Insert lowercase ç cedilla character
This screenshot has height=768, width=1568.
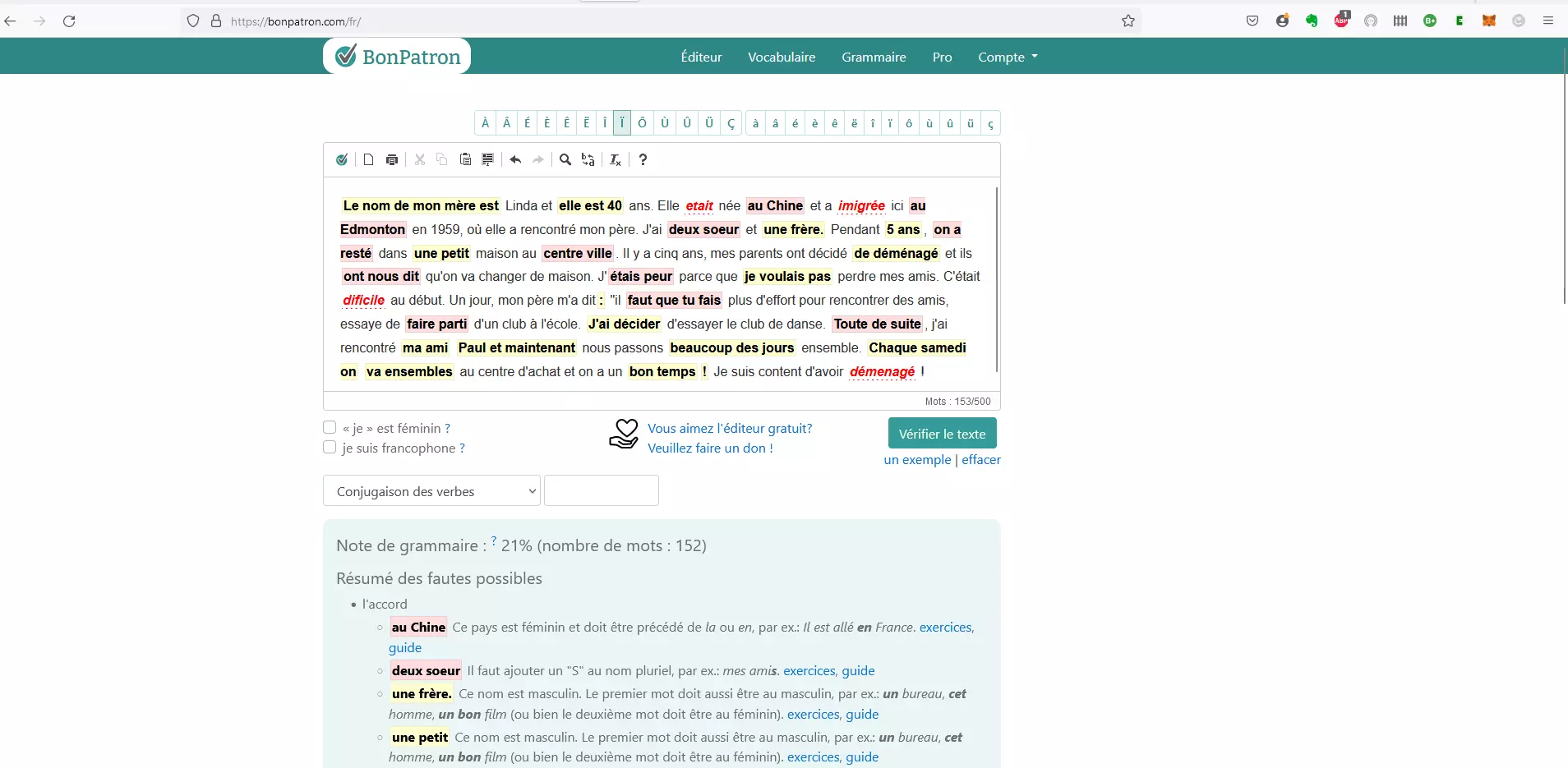coord(991,123)
